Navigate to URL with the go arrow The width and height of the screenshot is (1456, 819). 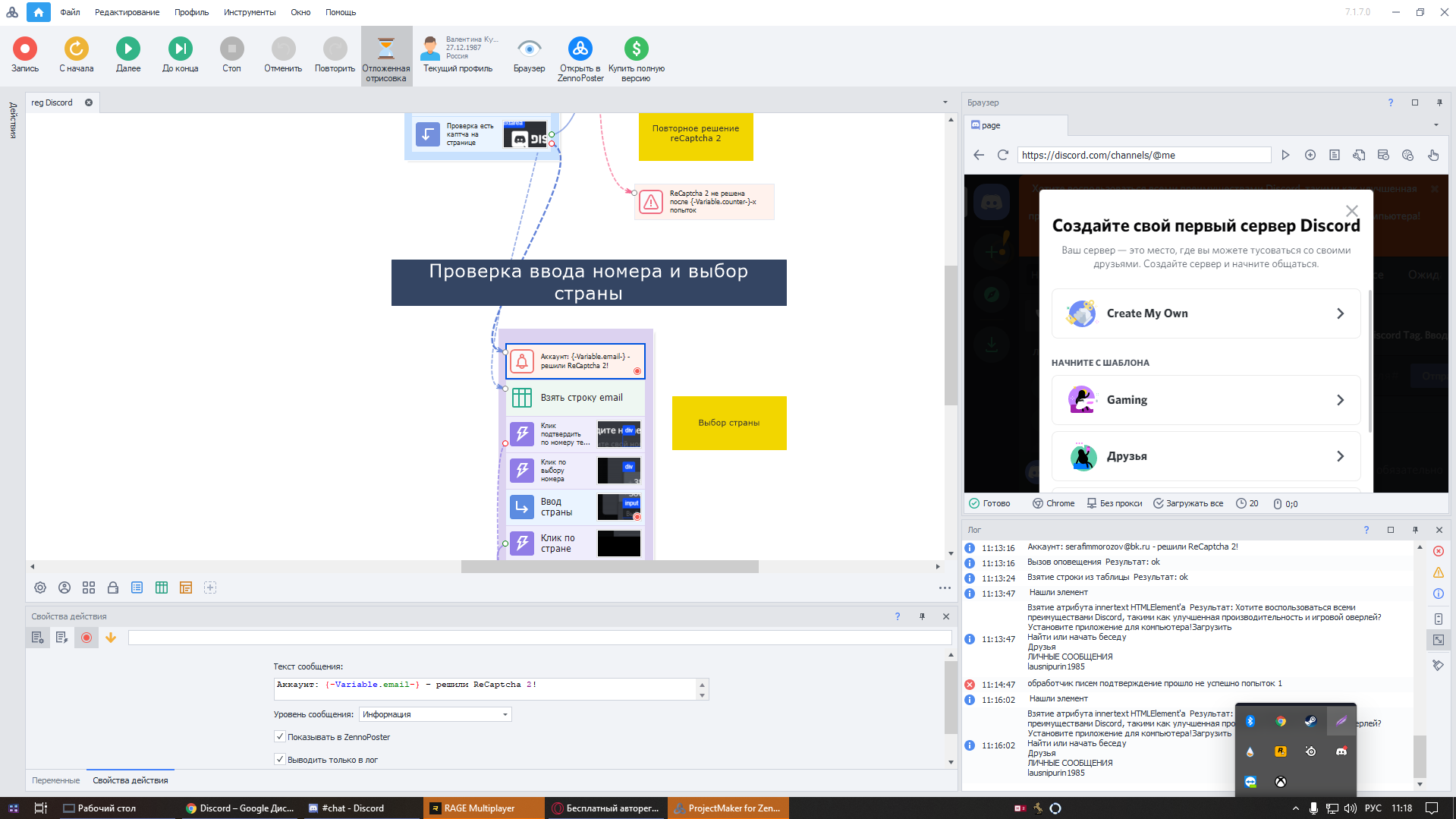tap(1285, 155)
